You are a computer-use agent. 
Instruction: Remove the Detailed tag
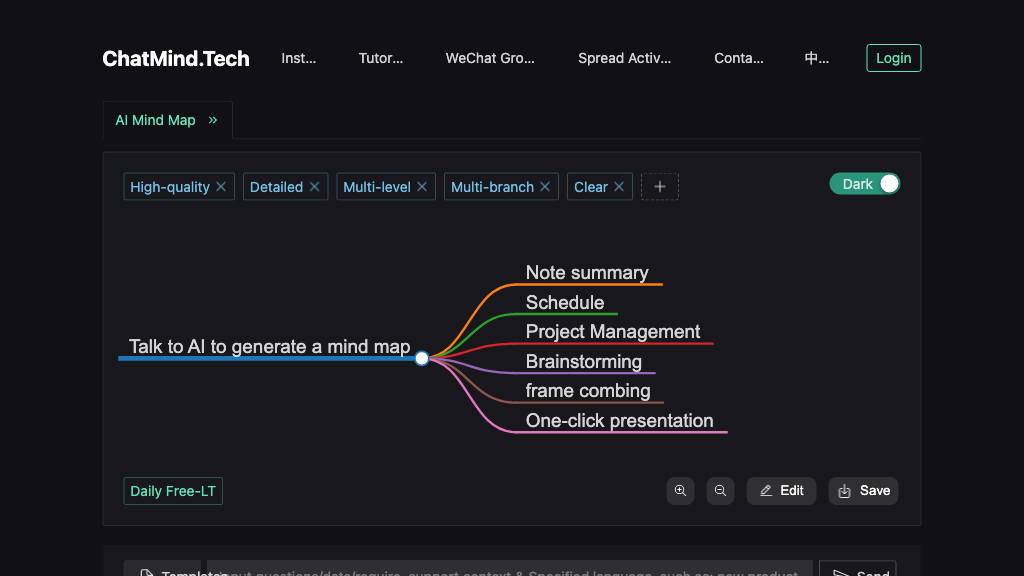coord(314,187)
